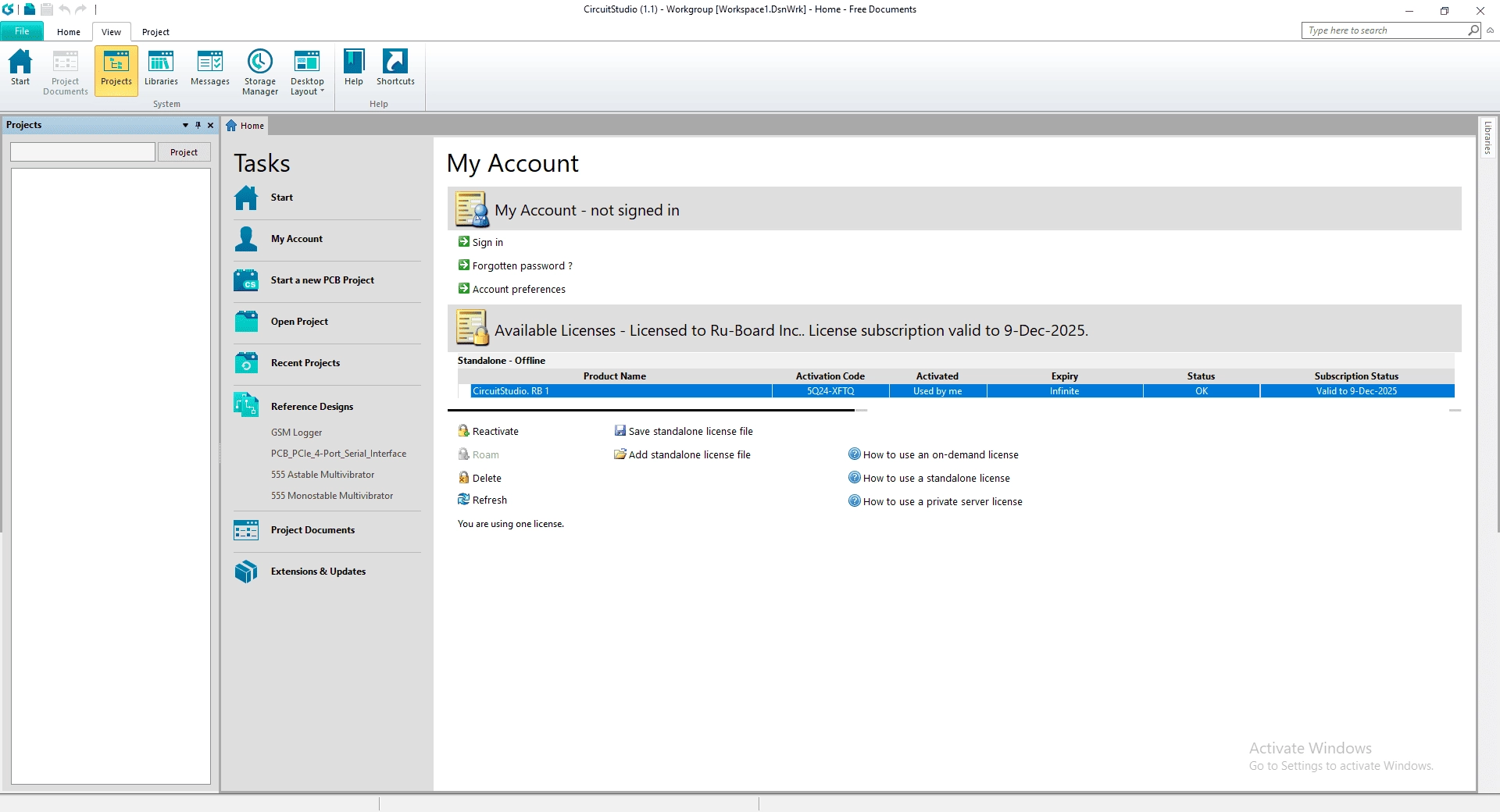The width and height of the screenshot is (1500, 812).
Task: Click the Activation Code column header
Action: pos(830,376)
